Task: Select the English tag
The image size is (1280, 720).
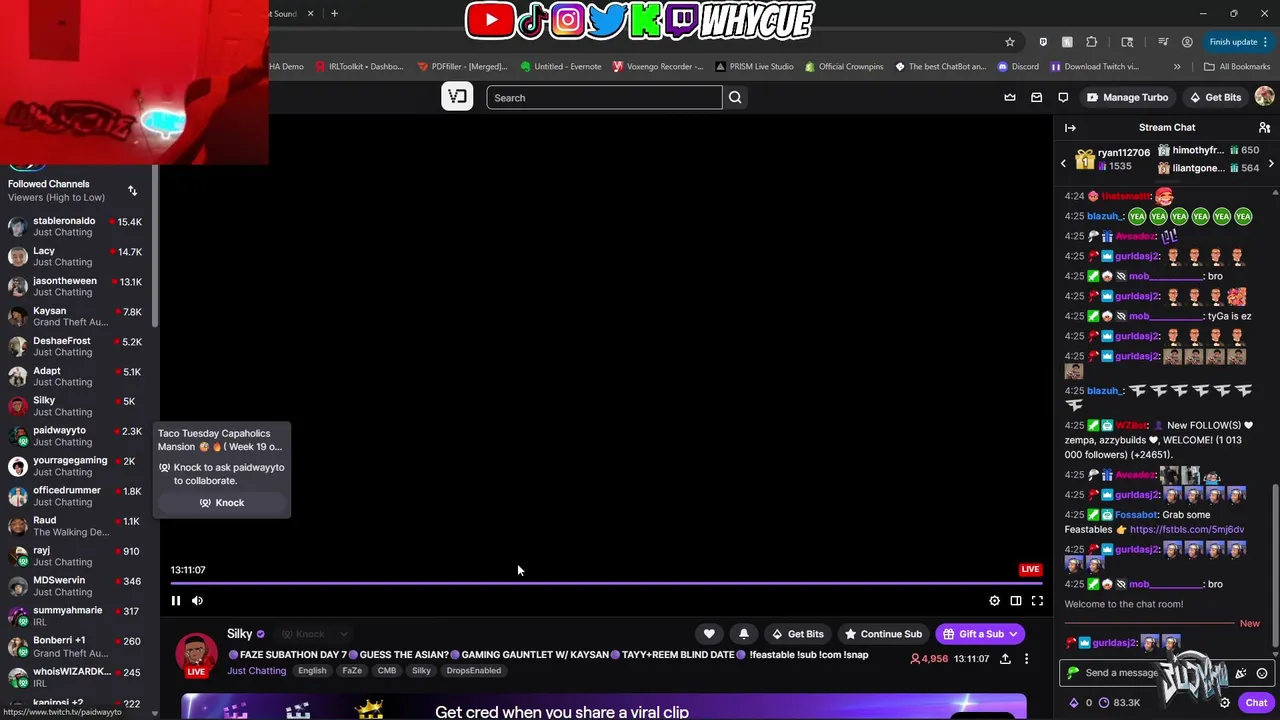Action: tap(312, 670)
